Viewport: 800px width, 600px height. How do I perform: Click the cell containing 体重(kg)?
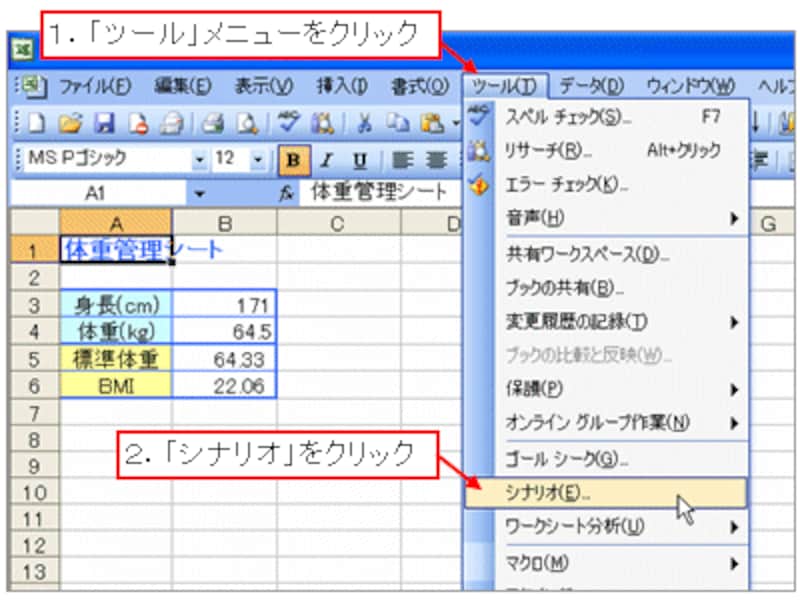(116, 332)
